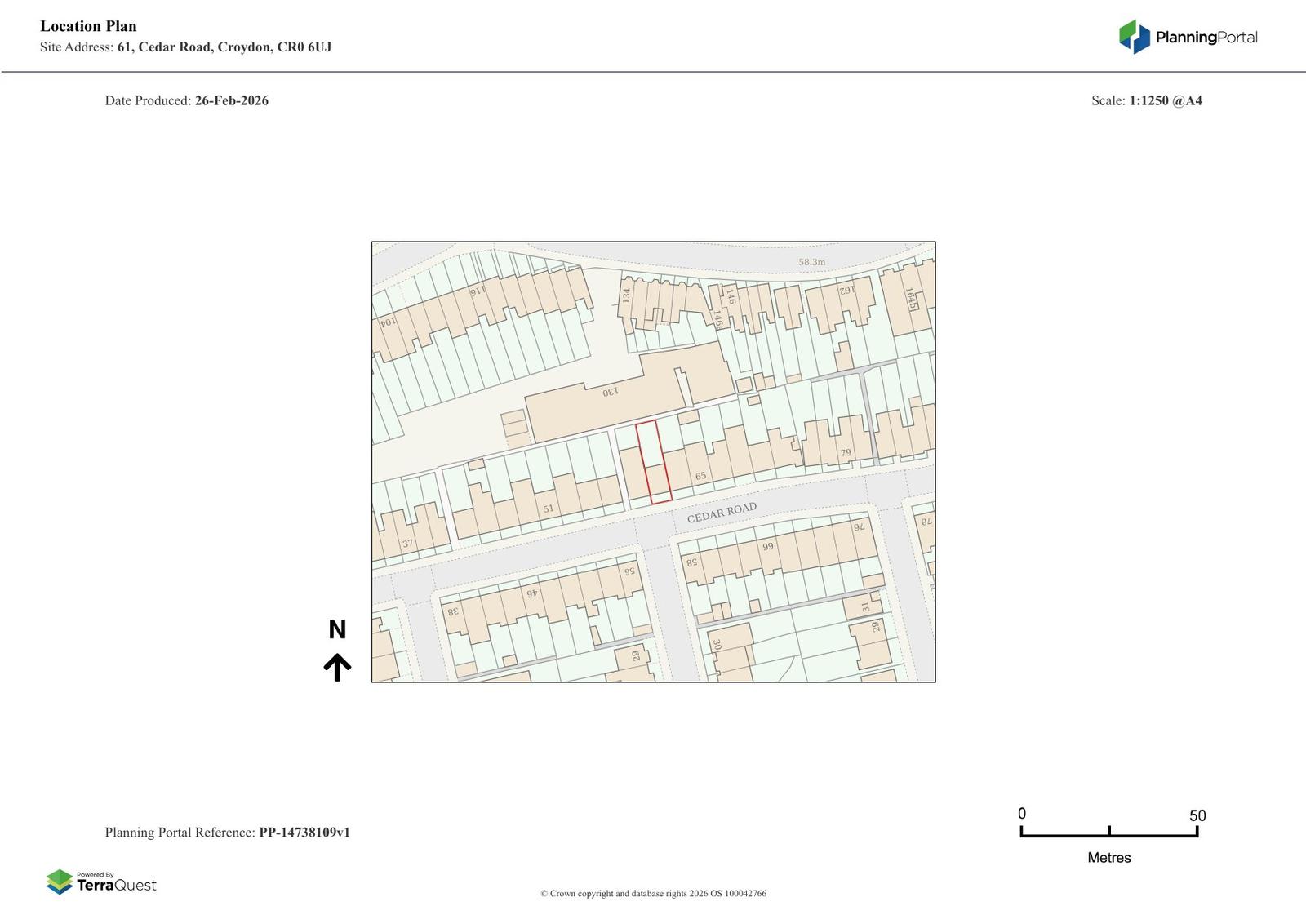Select the red site boundary outline
The height and width of the screenshot is (924, 1306).
pos(654,462)
